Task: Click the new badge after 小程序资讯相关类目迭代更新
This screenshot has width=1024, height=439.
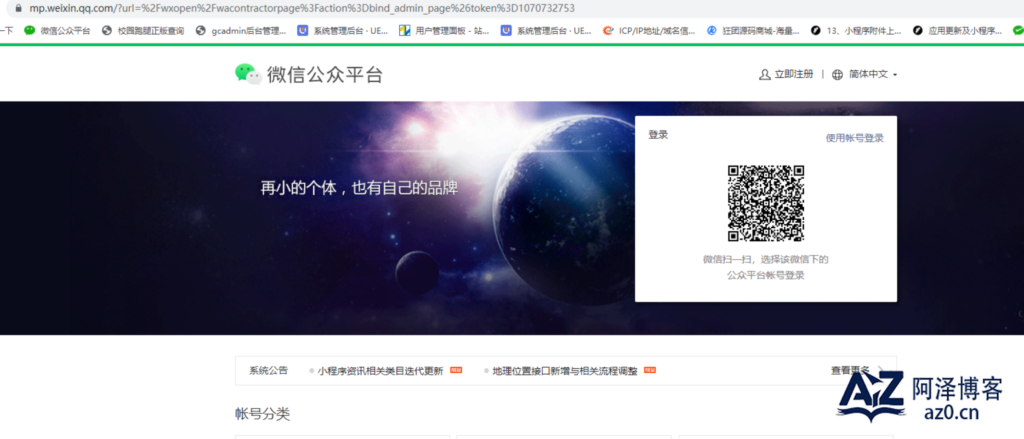Action: tap(456, 370)
